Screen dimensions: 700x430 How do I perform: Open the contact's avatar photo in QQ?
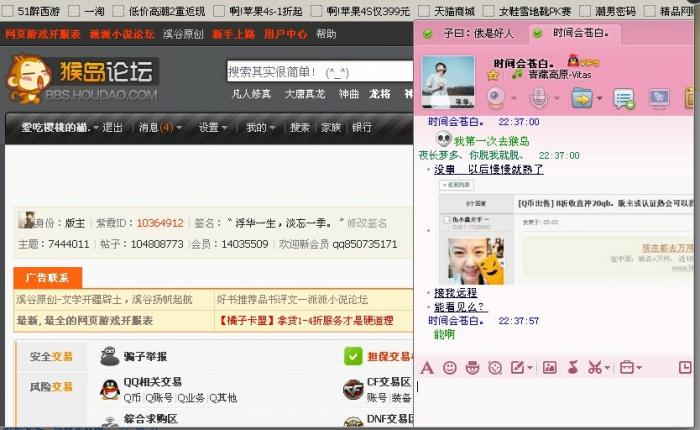coord(448,82)
